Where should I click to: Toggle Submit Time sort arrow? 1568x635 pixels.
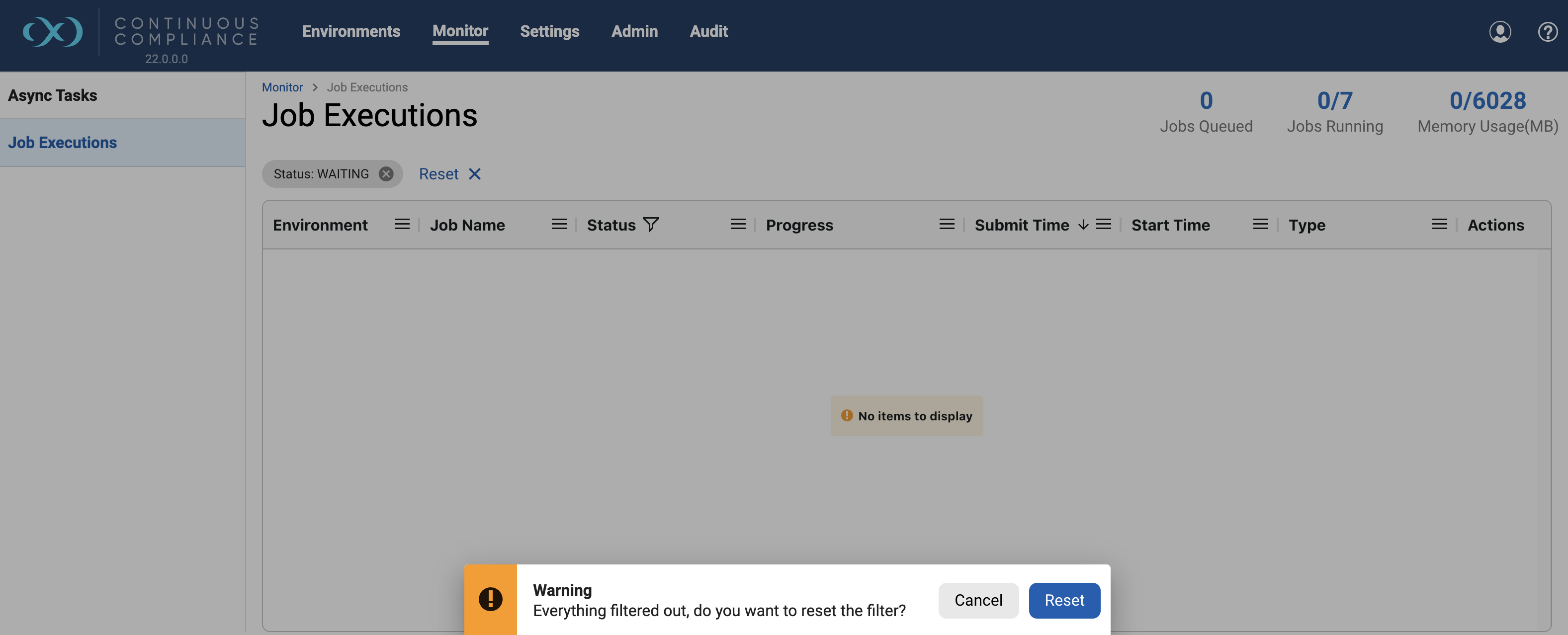(1083, 225)
